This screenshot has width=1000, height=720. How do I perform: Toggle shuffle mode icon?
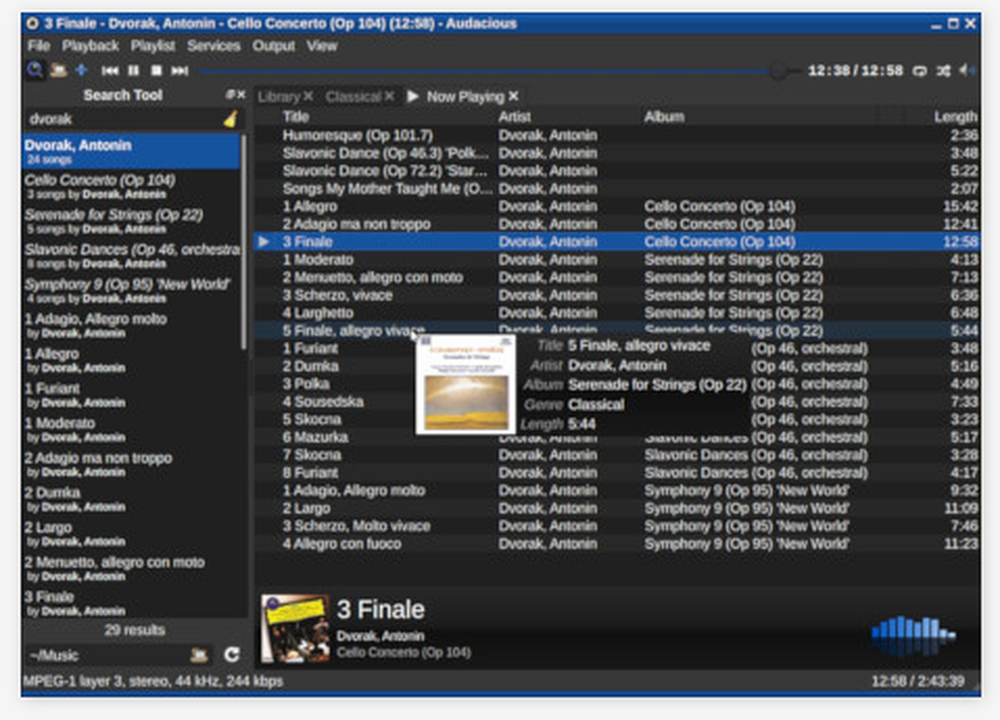tap(943, 71)
